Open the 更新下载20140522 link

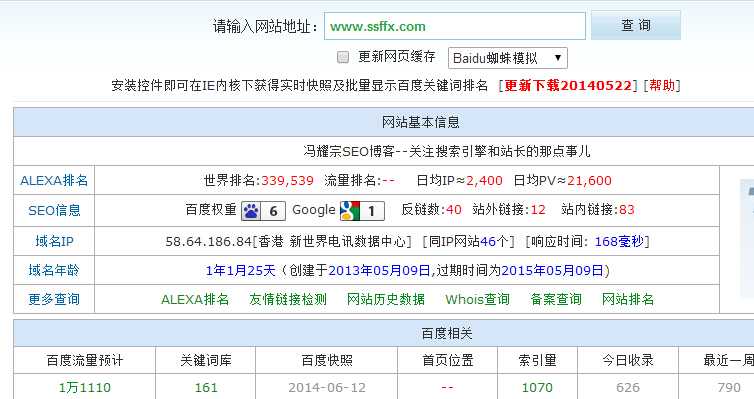coord(568,86)
